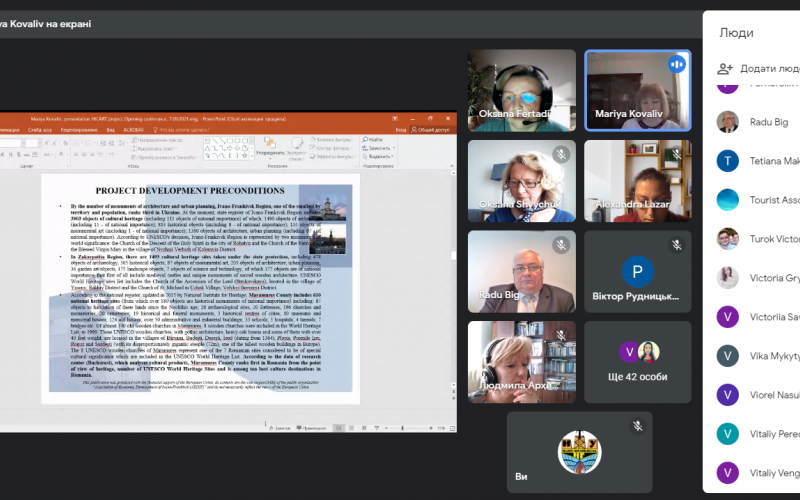Select reading view in PowerPoint status bar
800x500 pixels.
[364, 428]
